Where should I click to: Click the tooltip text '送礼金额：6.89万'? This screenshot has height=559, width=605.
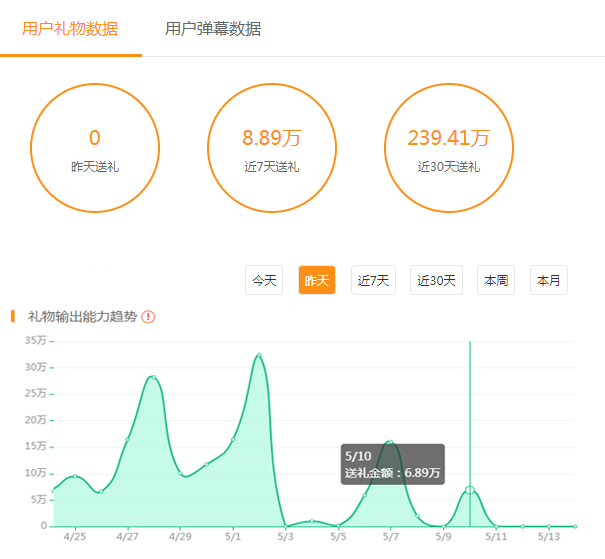[x=392, y=473]
